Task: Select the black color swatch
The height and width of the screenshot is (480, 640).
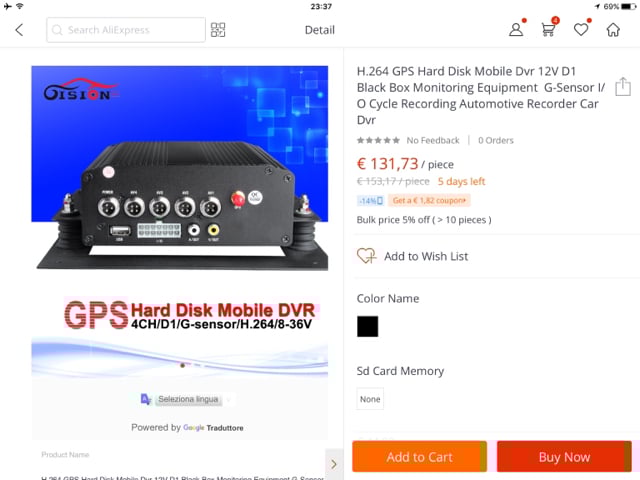Action: pyautogui.click(x=367, y=326)
